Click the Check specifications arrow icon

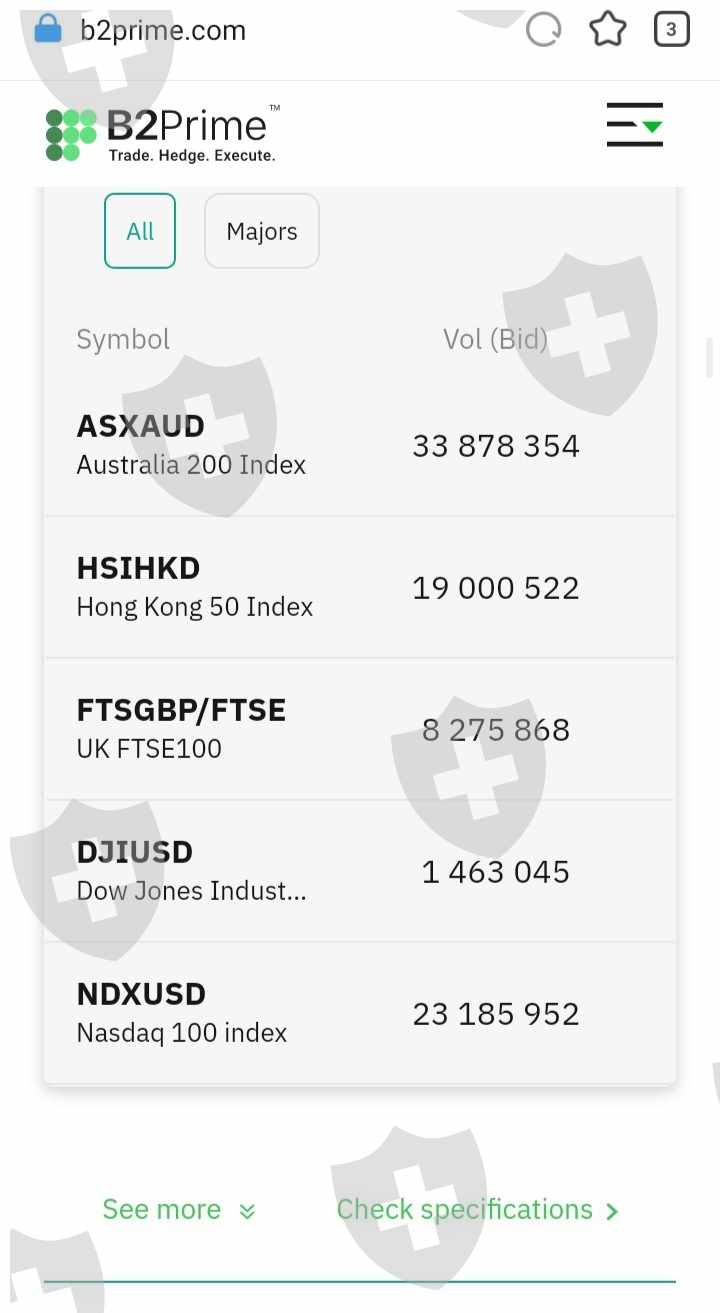click(612, 1211)
